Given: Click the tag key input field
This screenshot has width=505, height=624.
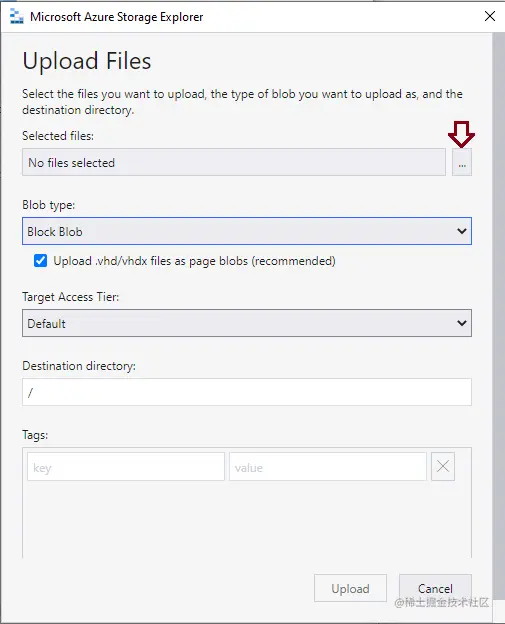Looking at the screenshot, I should (126, 466).
